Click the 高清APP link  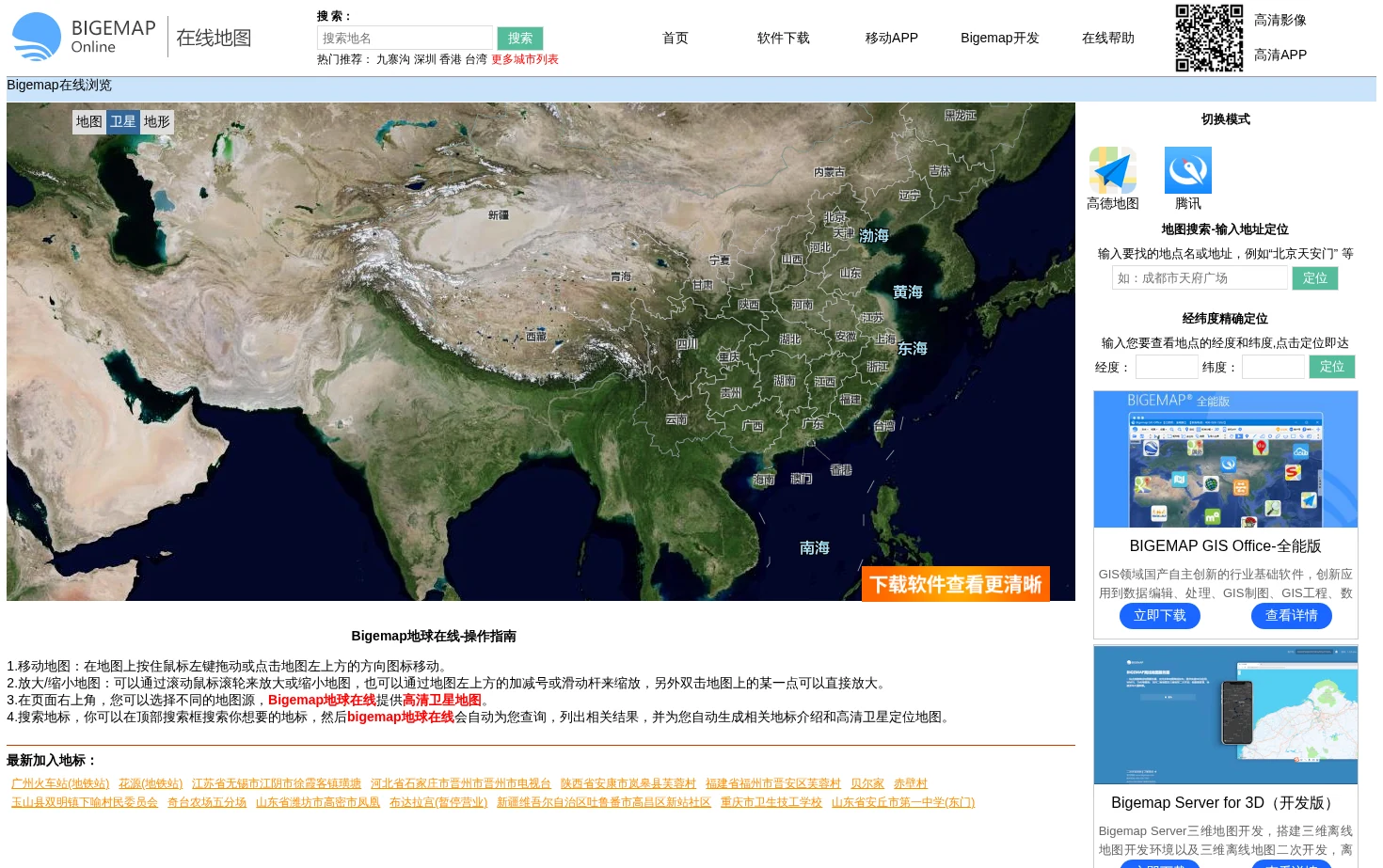click(1280, 55)
